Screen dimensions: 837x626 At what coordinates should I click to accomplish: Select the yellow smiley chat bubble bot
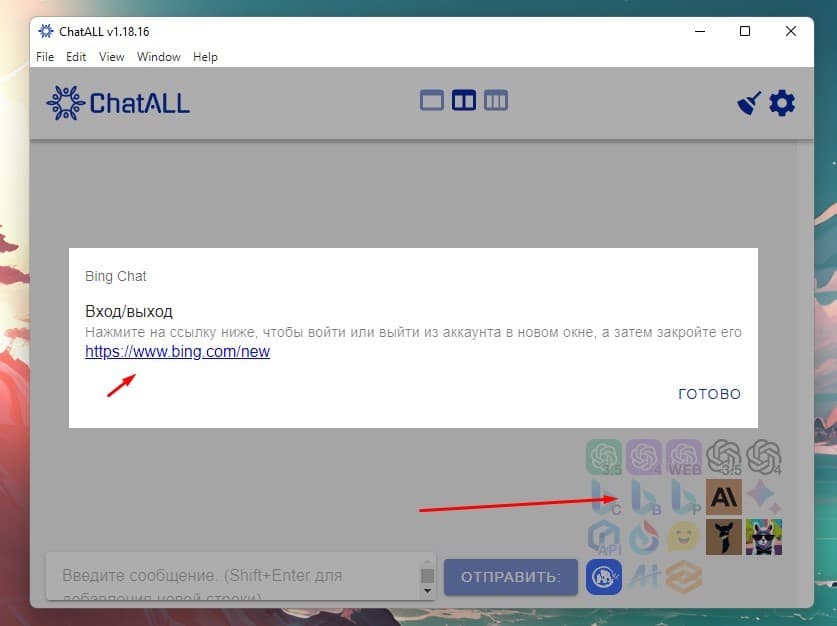pos(684,537)
